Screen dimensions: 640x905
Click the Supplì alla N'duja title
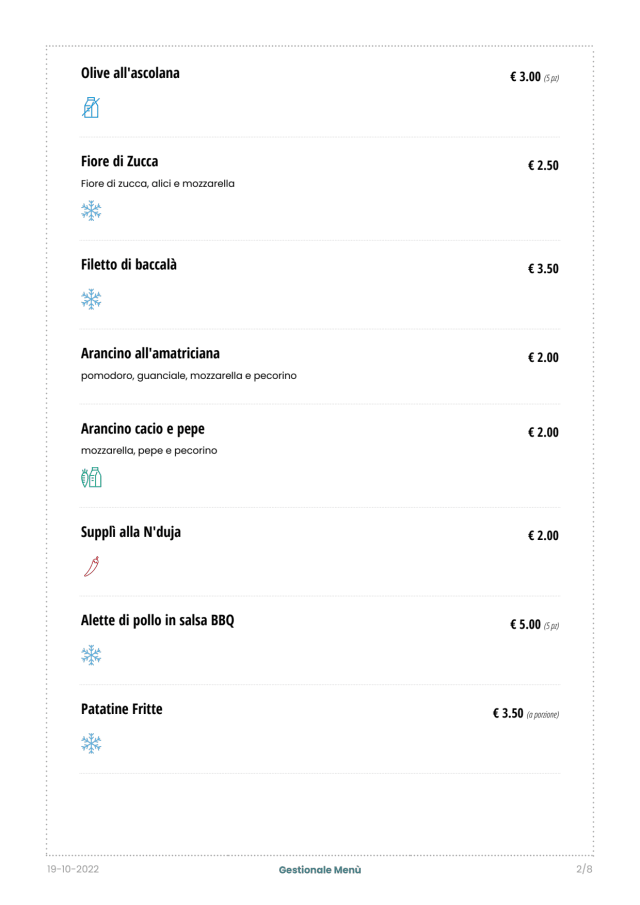coord(130,532)
